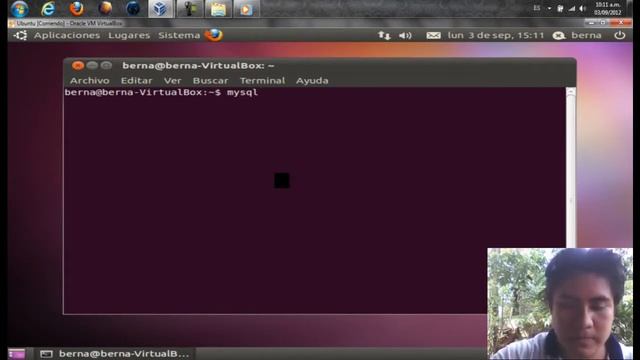Screen dimensions: 640x360
Task: Select the VirtualBox cube icon in the taskbar
Action: [x=160, y=9]
